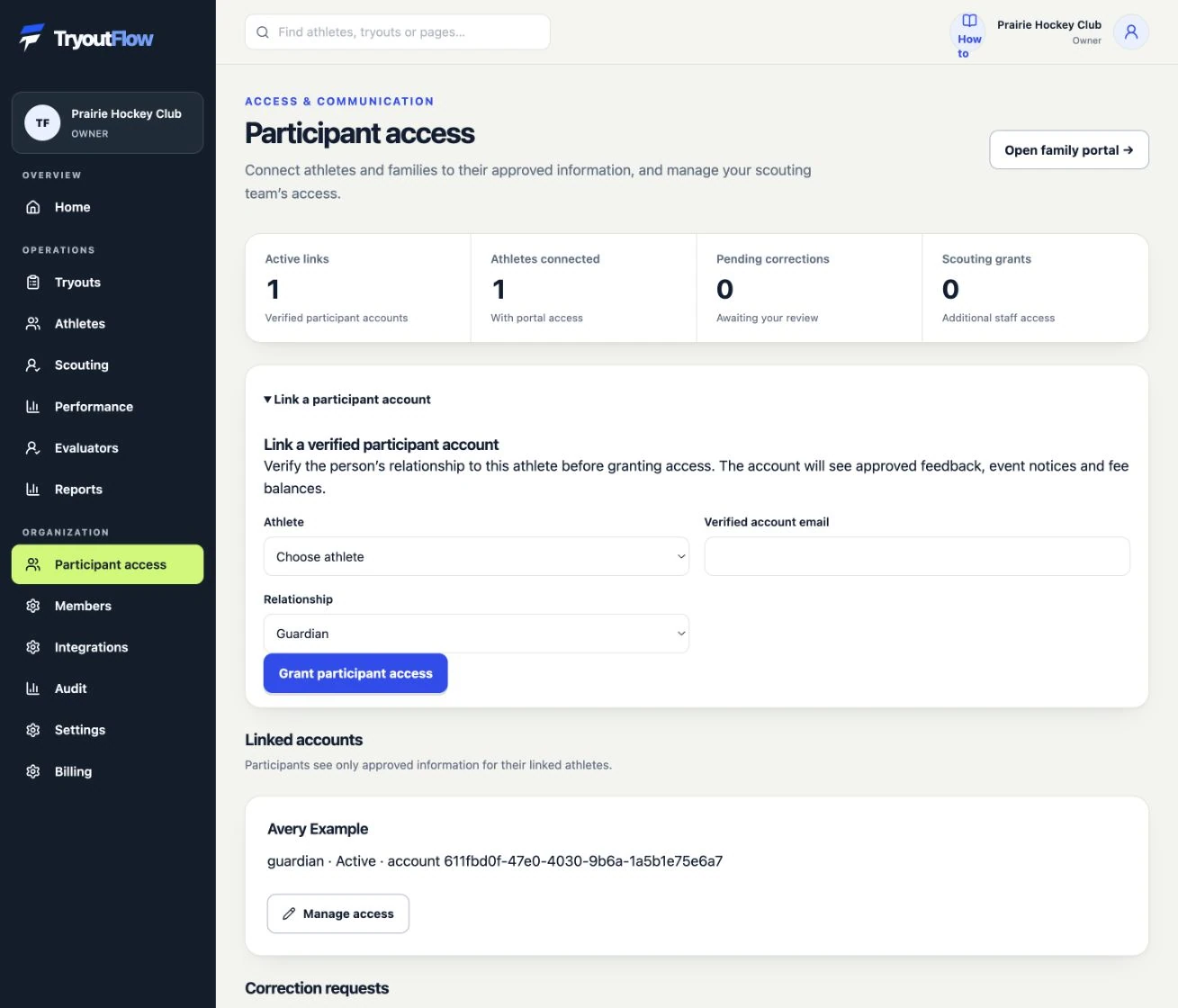Click the Home house icon
The width and height of the screenshot is (1178, 1008).
click(33, 207)
